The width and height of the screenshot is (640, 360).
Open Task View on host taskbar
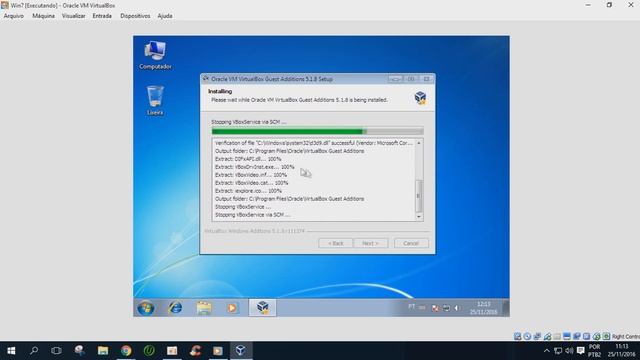coord(56,351)
